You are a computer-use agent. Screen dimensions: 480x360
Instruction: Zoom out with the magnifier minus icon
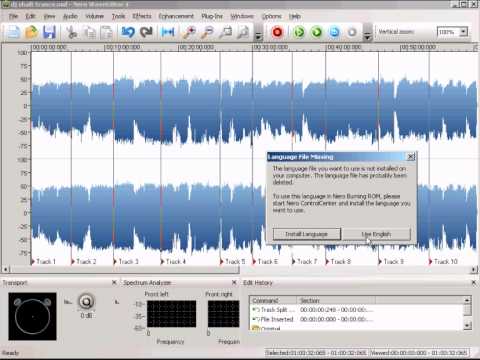[207, 32]
